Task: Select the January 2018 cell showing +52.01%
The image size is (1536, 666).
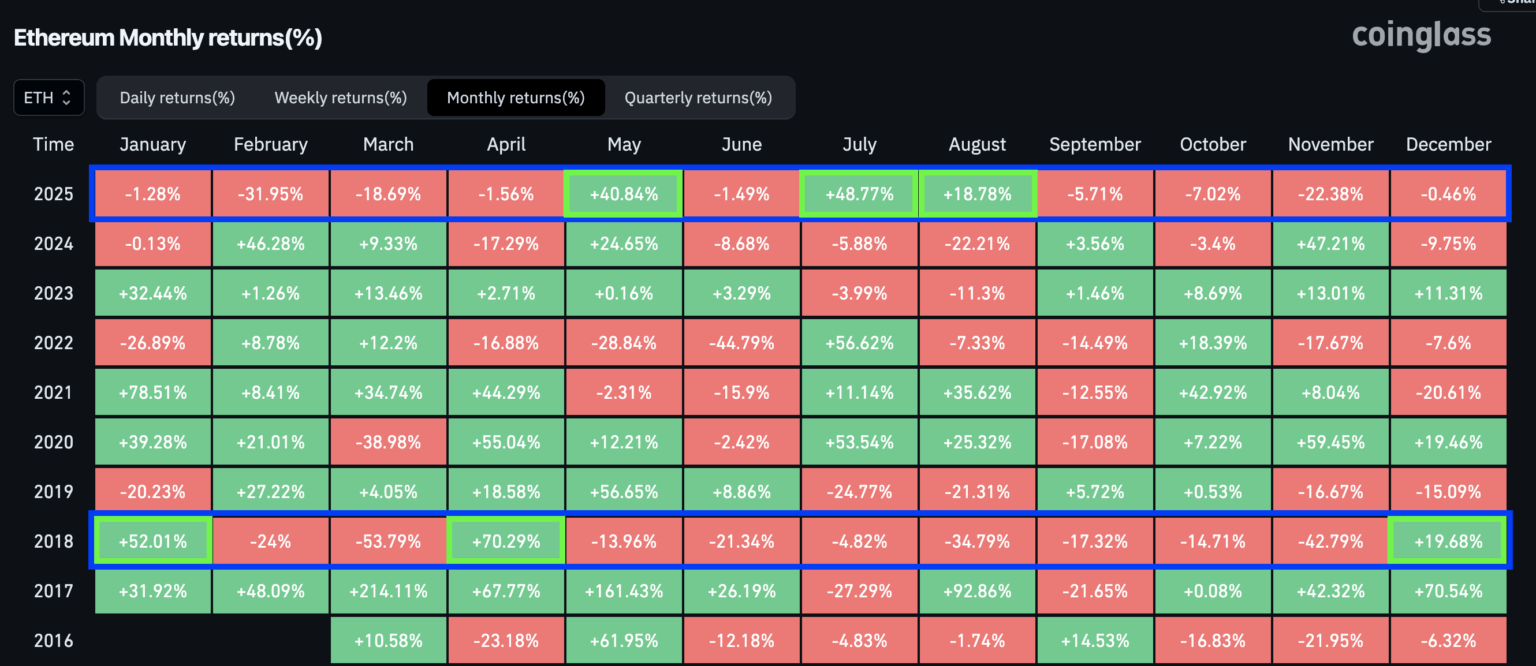Action: pos(152,540)
